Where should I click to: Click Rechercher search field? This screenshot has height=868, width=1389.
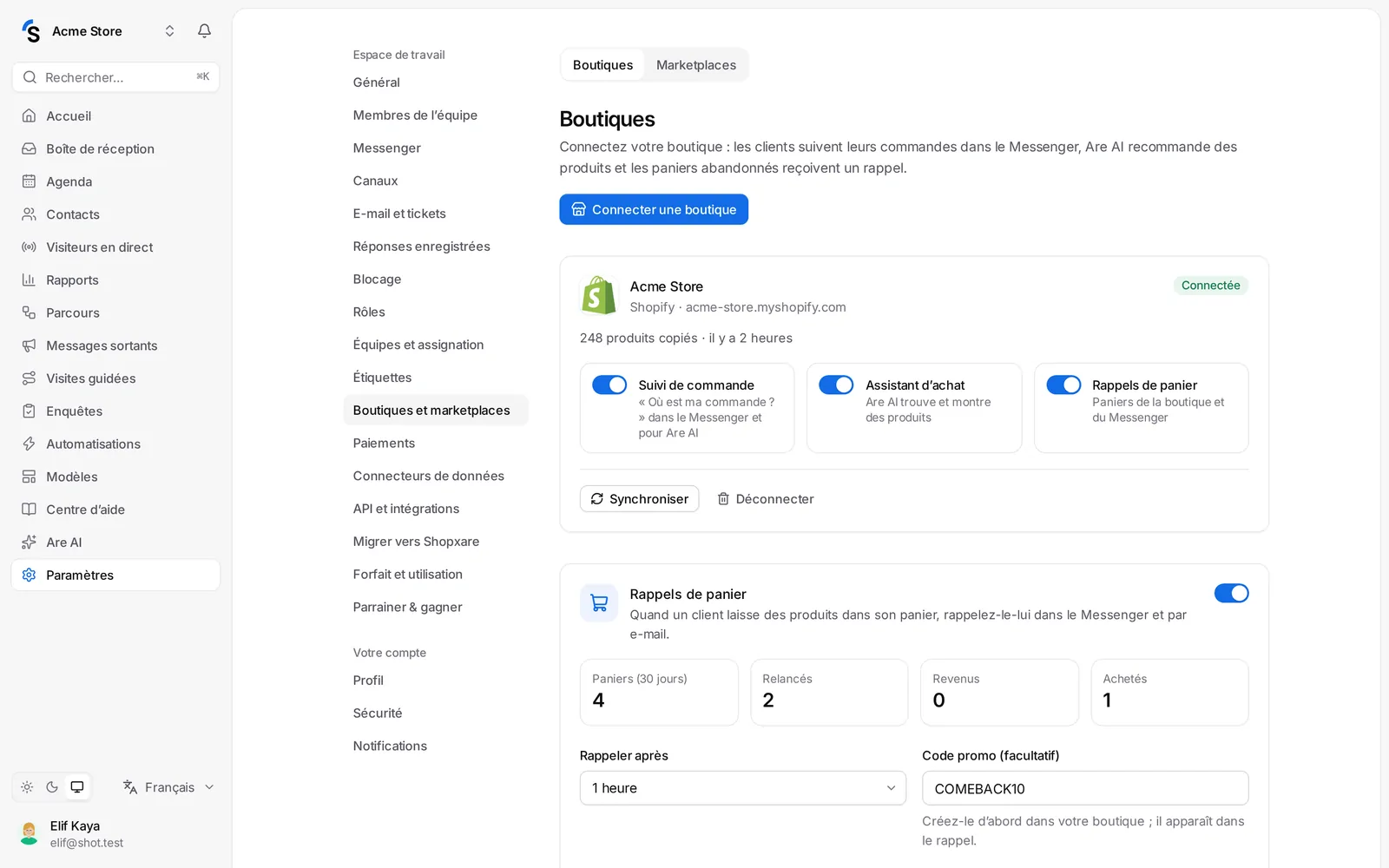(115, 77)
